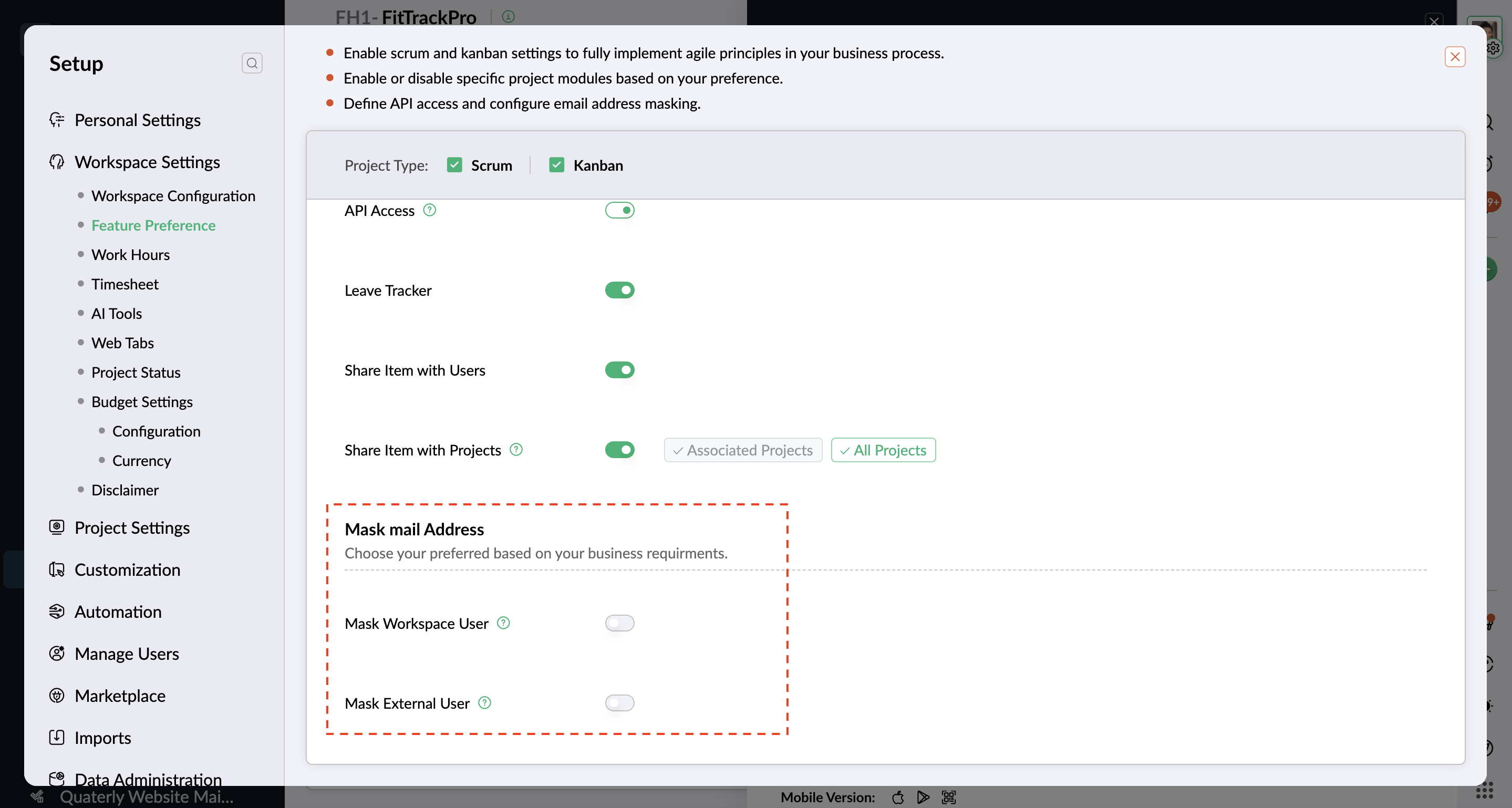Click the QR code mobile version icon
1512x808 pixels.
(948, 797)
